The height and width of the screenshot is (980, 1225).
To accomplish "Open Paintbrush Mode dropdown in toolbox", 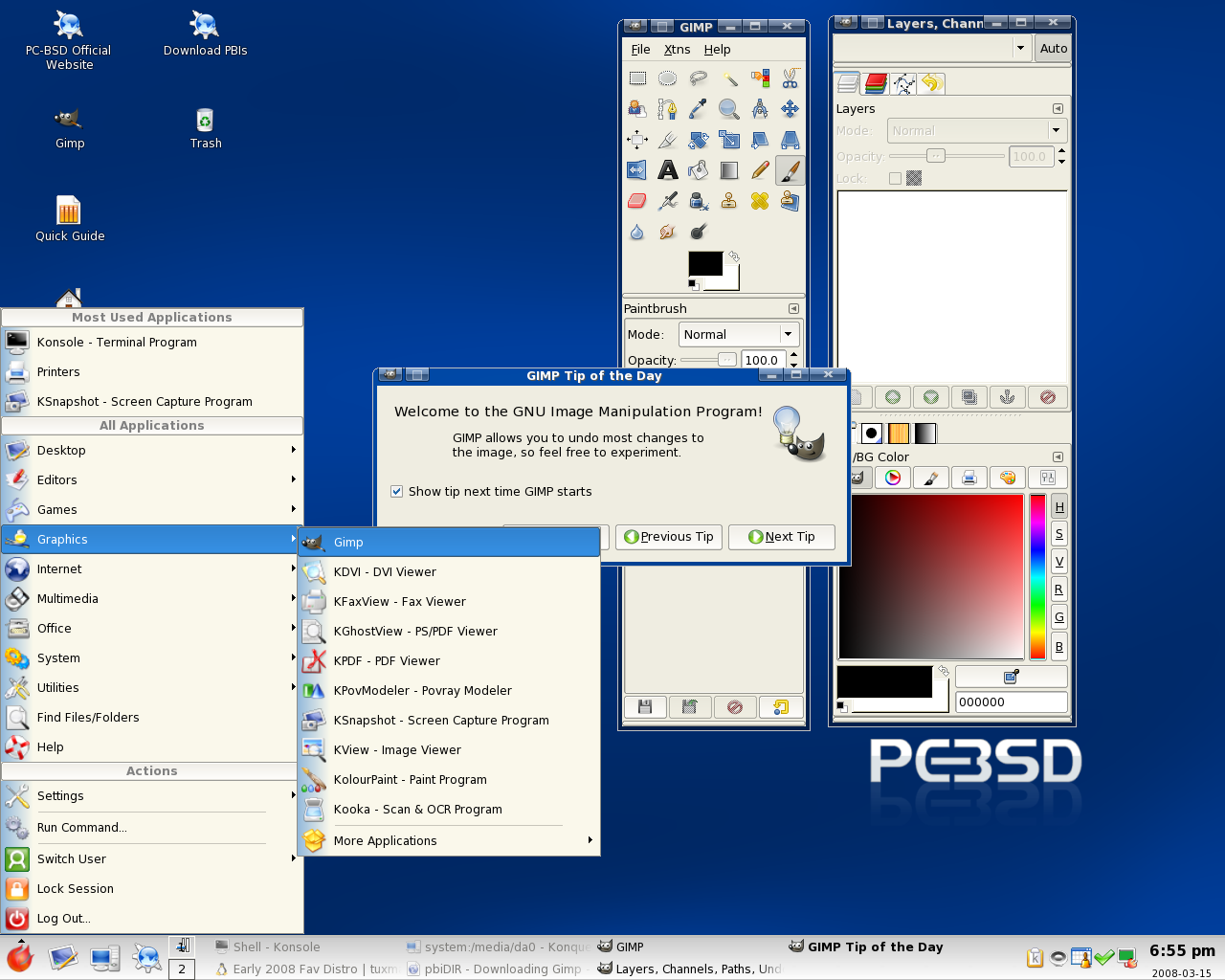I will coord(739,334).
